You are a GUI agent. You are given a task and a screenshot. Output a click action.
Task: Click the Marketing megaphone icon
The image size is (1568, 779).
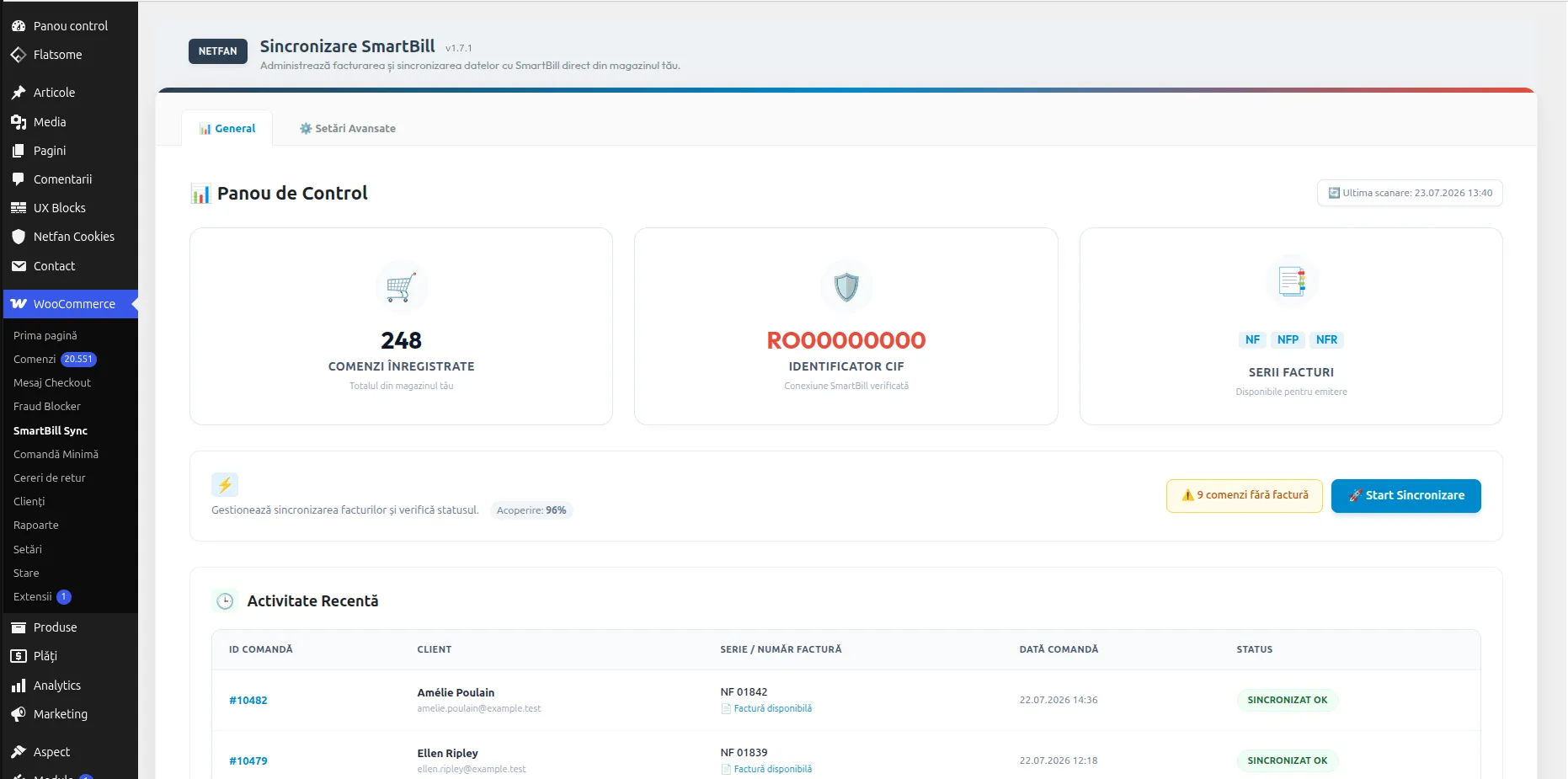(x=19, y=714)
